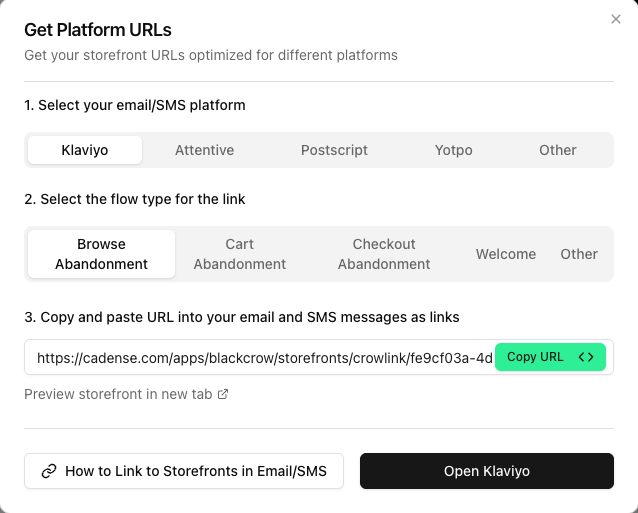
Task: Open How to Link to Storefronts guide
Action: coord(184,471)
